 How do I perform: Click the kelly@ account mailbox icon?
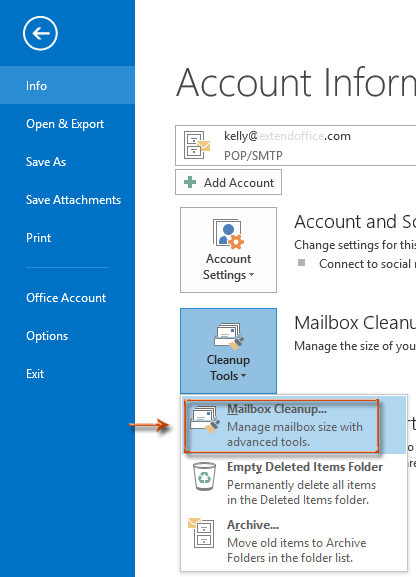pyautogui.click(x=197, y=145)
